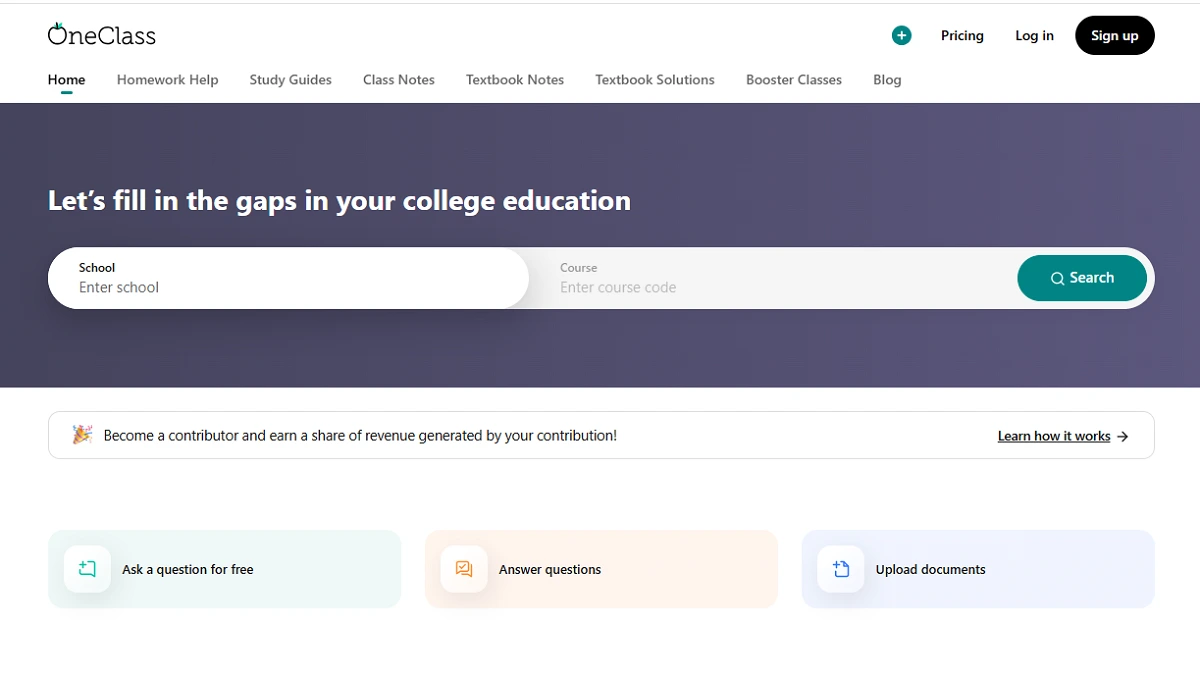Click the teal Search button
Screen dimensions: 1200x676
[x=1081, y=278]
